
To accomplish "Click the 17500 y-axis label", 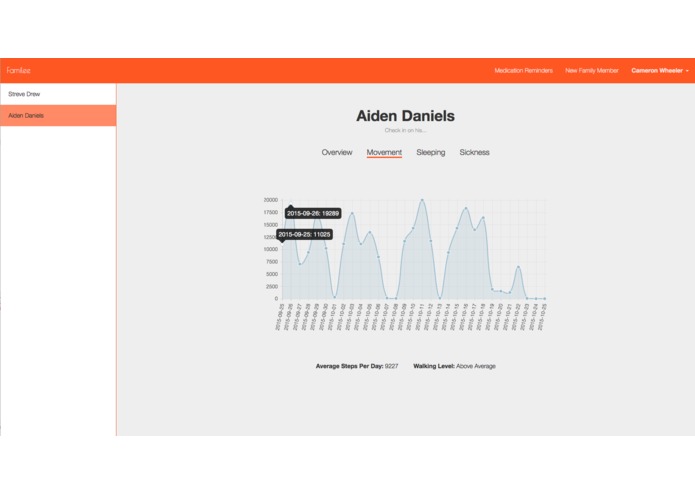I will (x=271, y=213).
